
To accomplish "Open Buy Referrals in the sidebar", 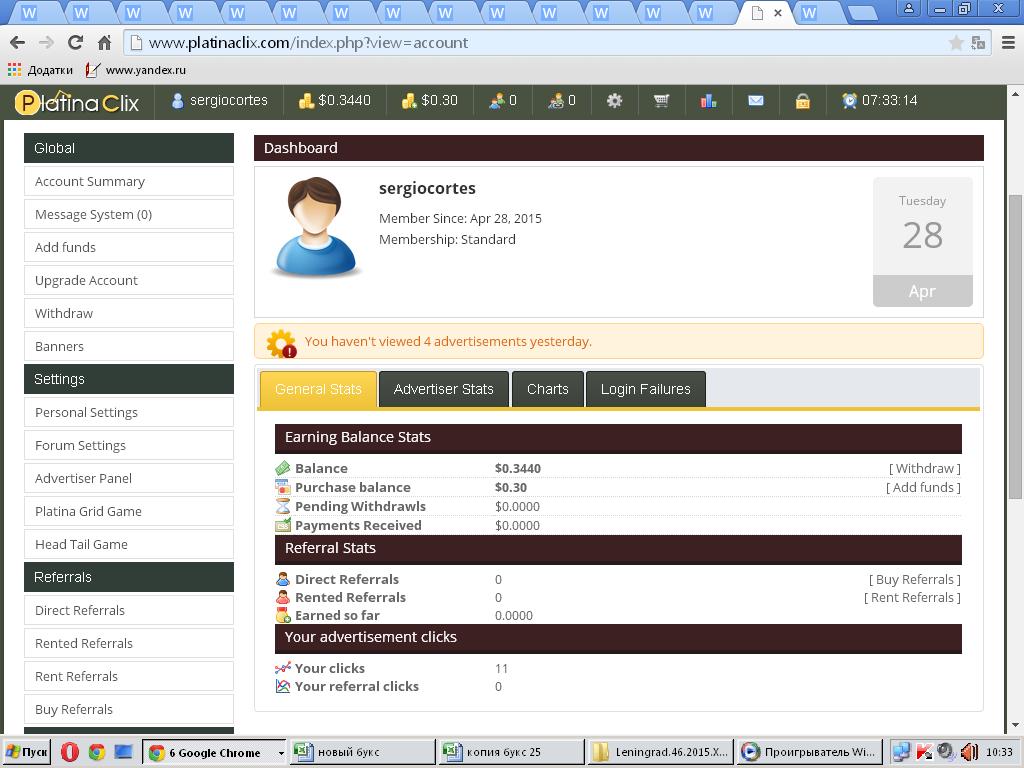I will [129, 710].
